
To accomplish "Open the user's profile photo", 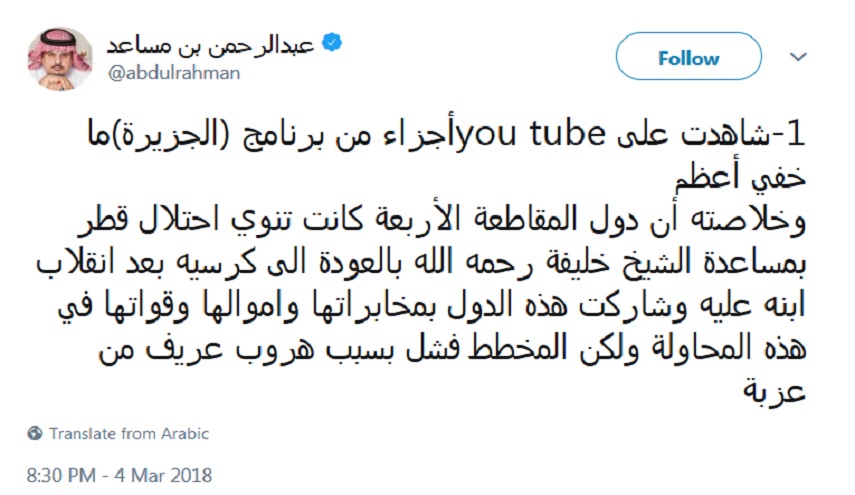I will (59, 59).
